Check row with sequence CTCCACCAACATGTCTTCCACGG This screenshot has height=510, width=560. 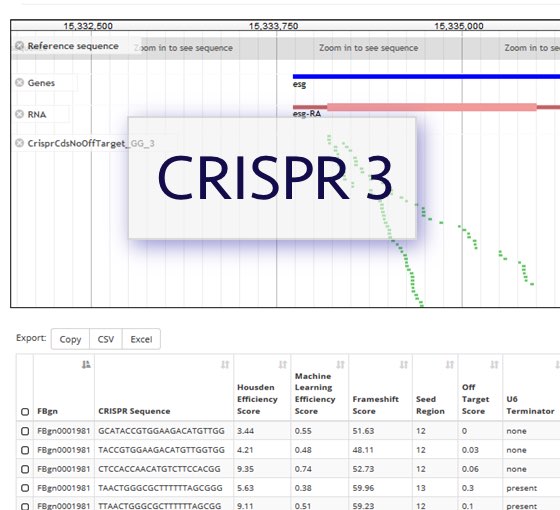25,469
